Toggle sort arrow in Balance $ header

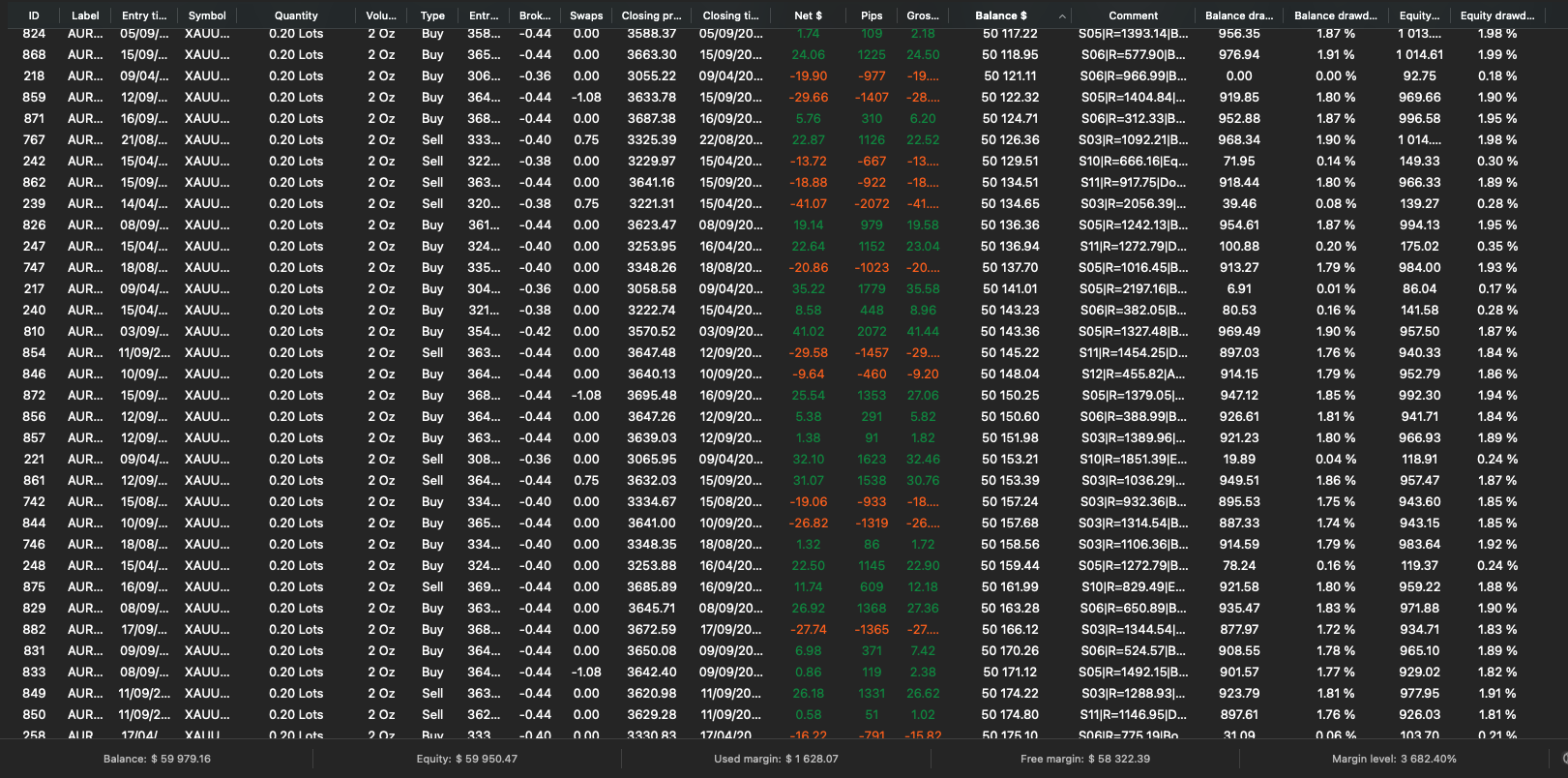pos(1062,16)
